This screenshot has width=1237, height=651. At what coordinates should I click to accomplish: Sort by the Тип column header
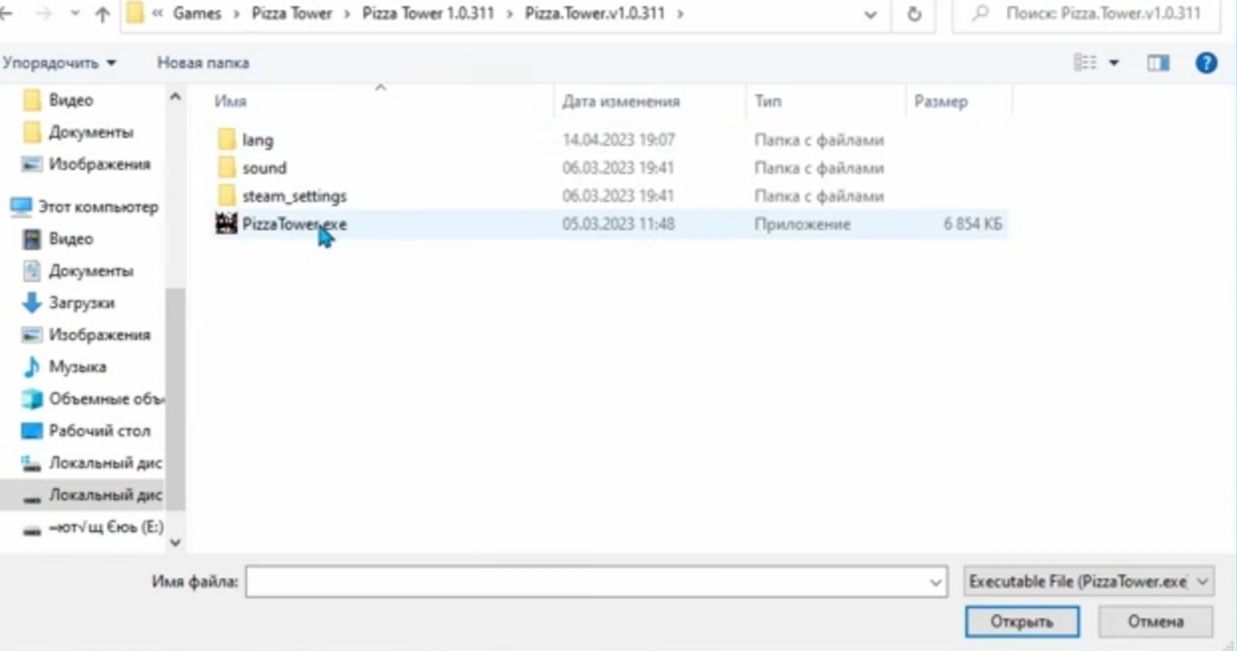pyautogui.click(x=768, y=101)
